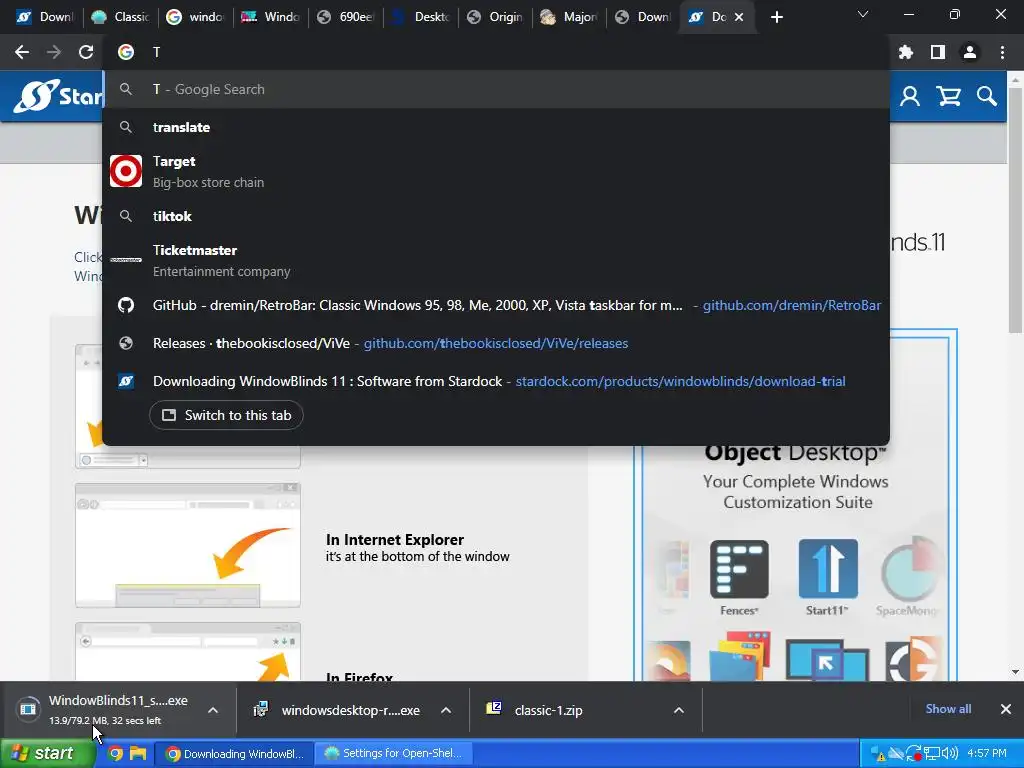The width and height of the screenshot is (1024, 768).
Task: Close the downloads bar with X
Action: click(x=1006, y=709)
